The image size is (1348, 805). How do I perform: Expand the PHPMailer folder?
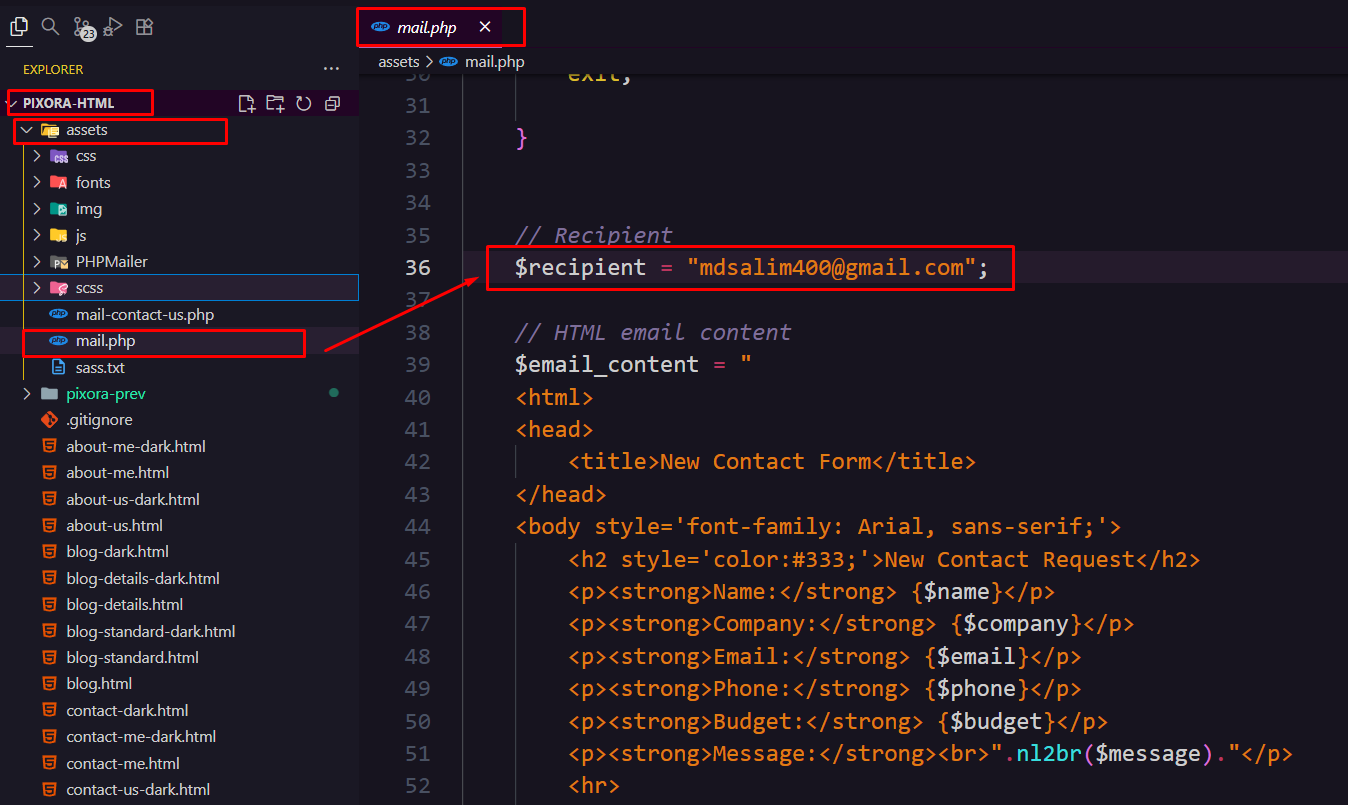tap(111, 261)
